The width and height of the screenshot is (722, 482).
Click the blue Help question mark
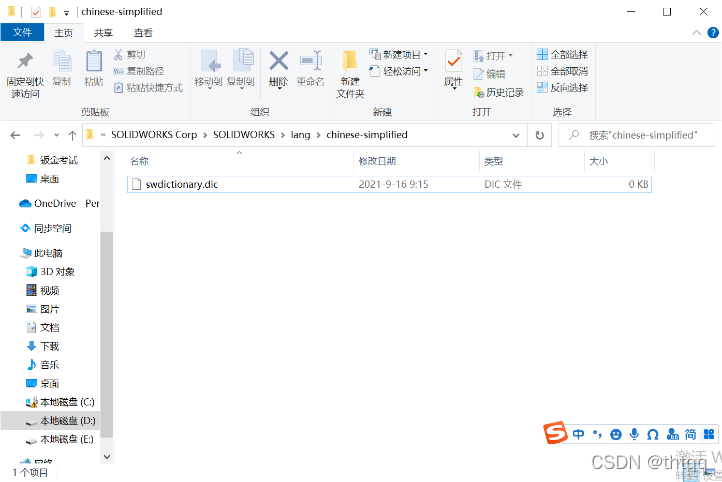tap(713, 32)
